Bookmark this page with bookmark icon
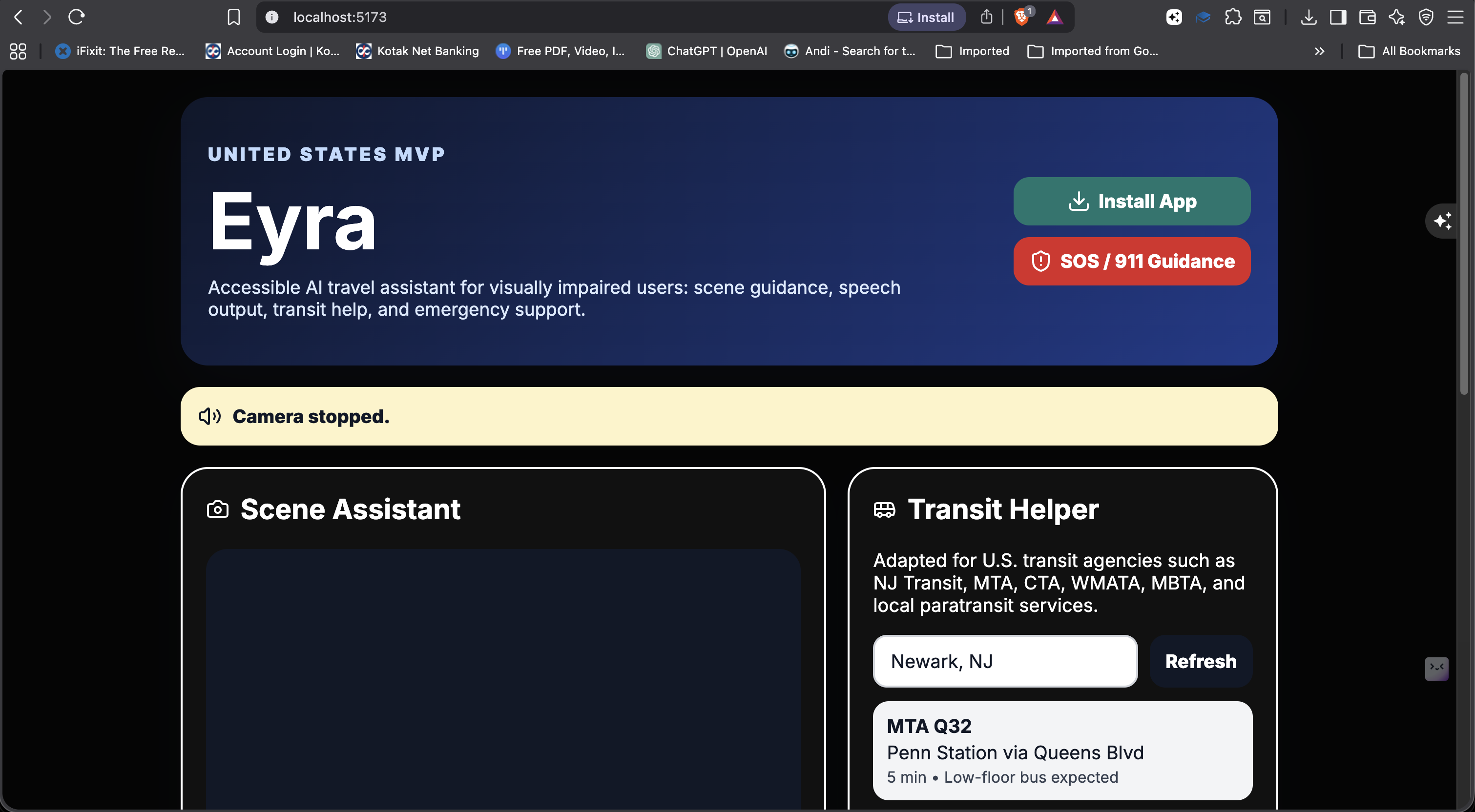Image resolution: width=1475 pixels, height=812 pixels. click(x=233, y=17)
